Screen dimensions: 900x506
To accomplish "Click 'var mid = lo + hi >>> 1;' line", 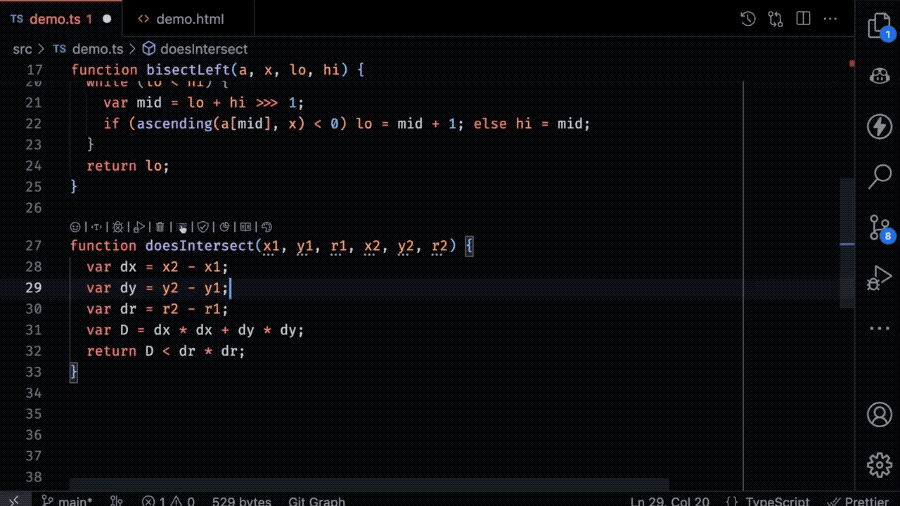I will click(203, 103).
